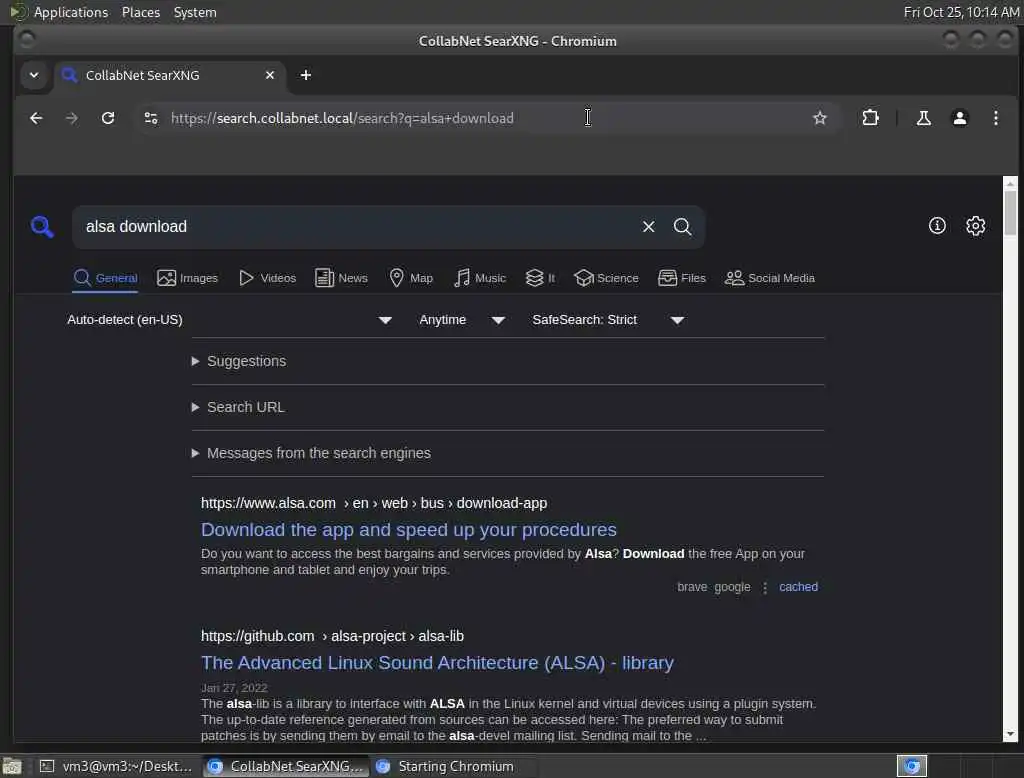Click the SearXNG magnifier logo

pyautogui.click(x=42, y=227)
